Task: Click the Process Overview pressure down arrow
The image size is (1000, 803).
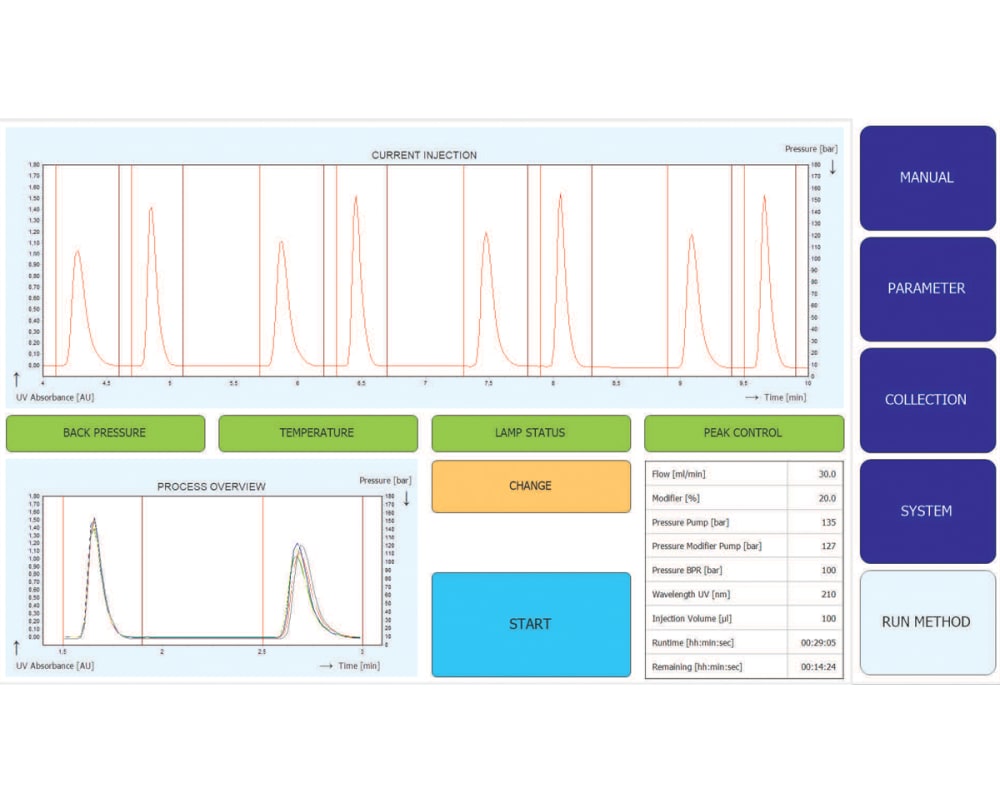Action: [406, 498]
